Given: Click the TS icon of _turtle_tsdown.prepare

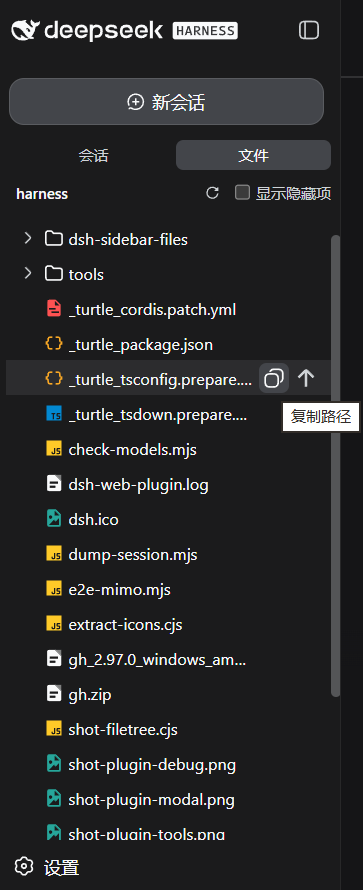Looking at the screenshot, I should tap(54, 414).
